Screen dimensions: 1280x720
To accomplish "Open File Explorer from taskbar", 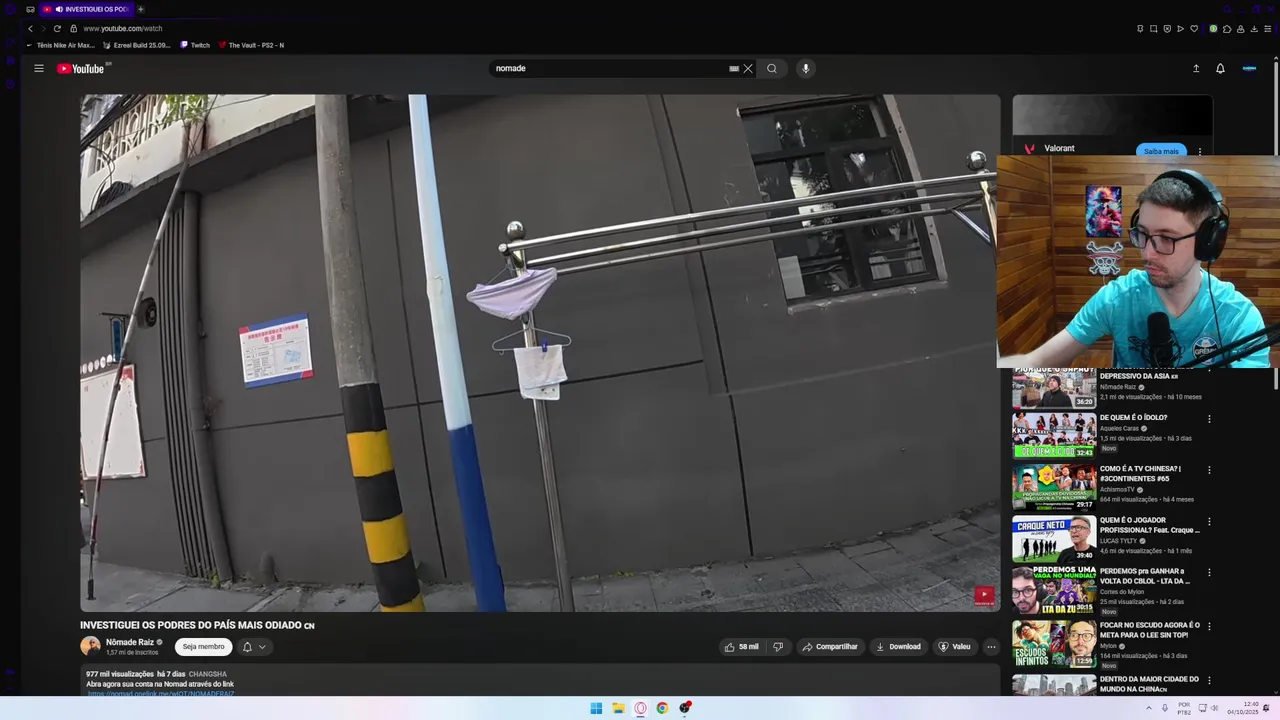I will tap(618, 708).
